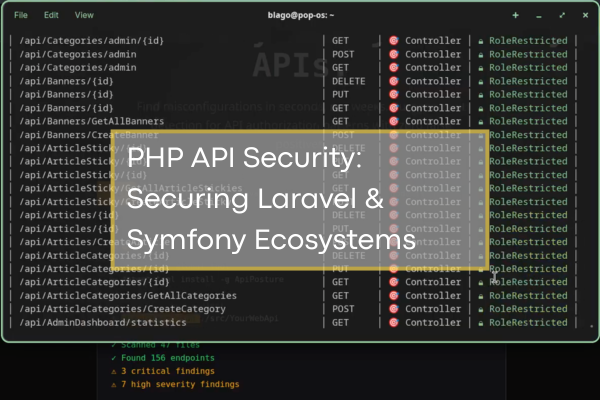Click POST method in /api/Categories/admin row
The width and height of the screenshot is (600, 400).
click(343, 54)
